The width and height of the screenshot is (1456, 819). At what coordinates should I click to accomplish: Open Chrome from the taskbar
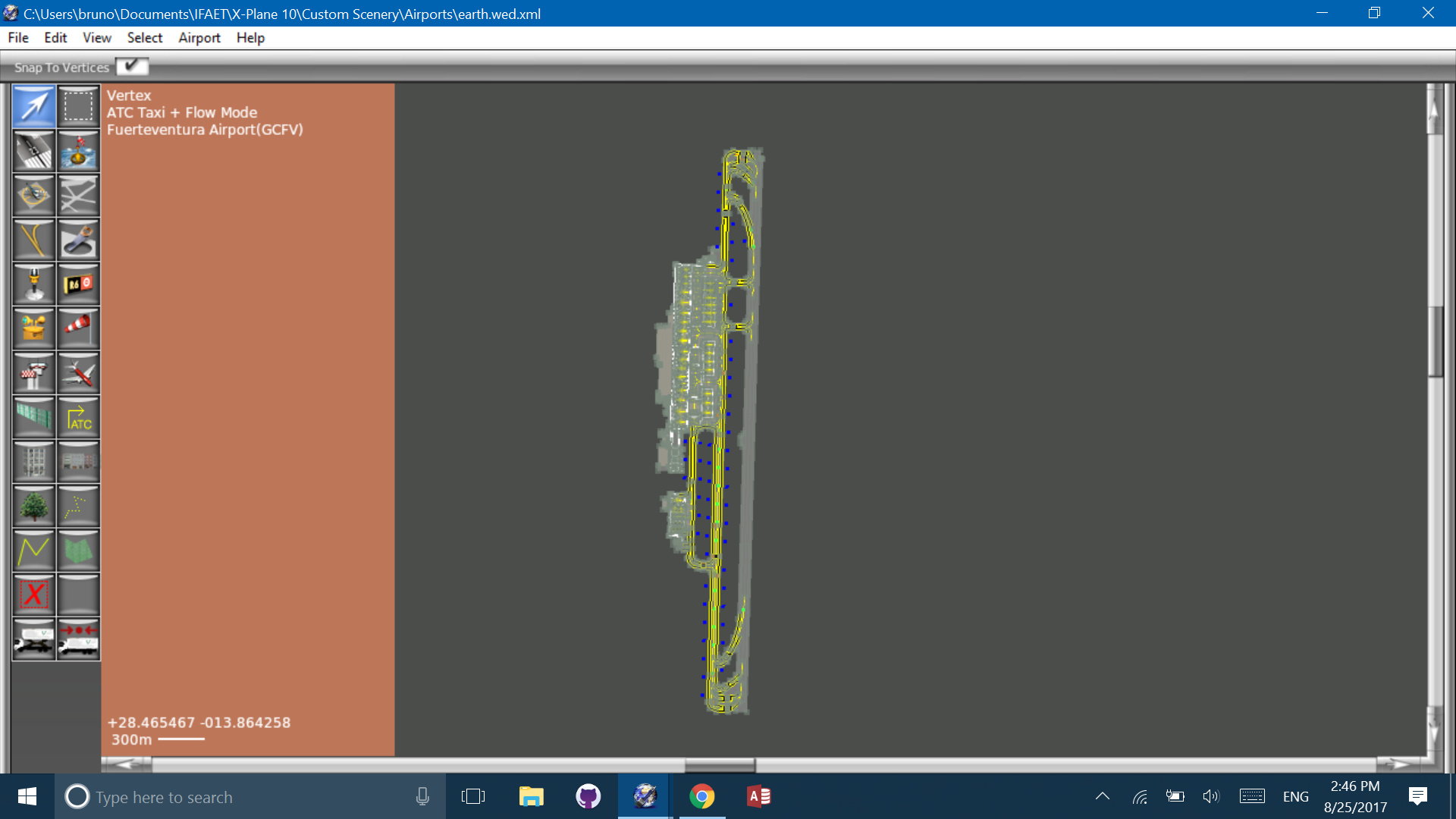click(701, 797)
